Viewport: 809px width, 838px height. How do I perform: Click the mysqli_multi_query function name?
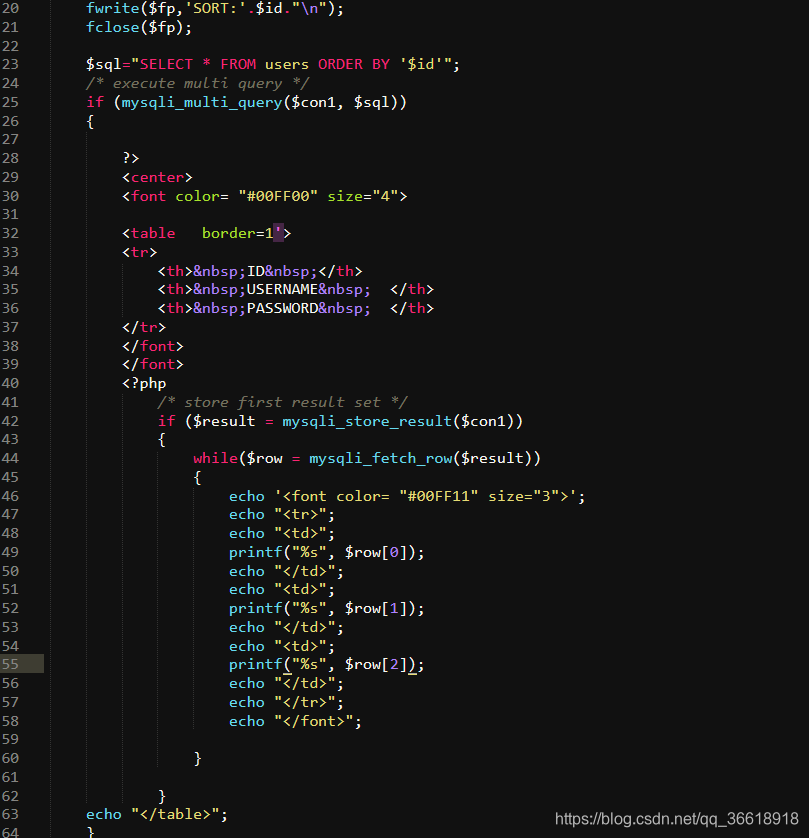(201, 103)
